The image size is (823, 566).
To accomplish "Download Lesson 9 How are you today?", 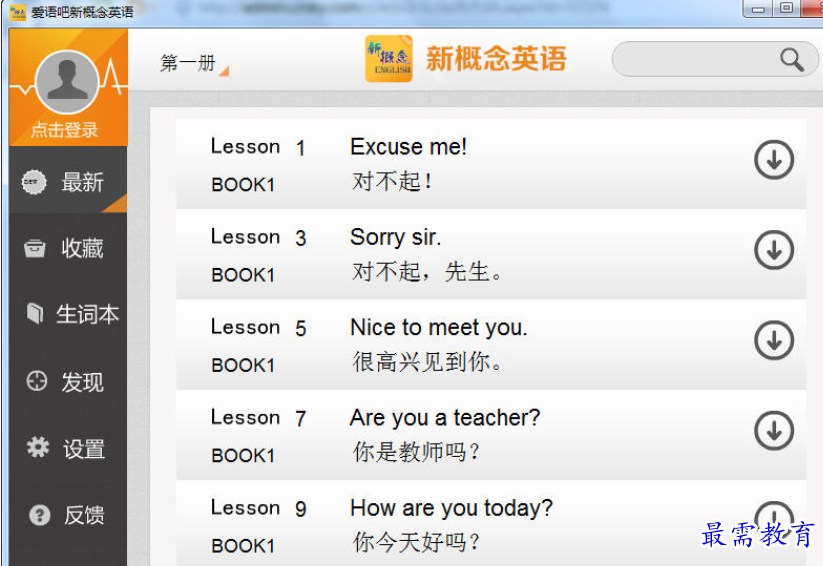I will 774,521.
